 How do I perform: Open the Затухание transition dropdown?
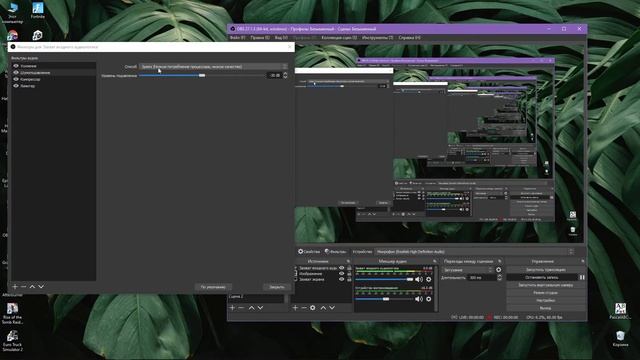click(467, 270)
